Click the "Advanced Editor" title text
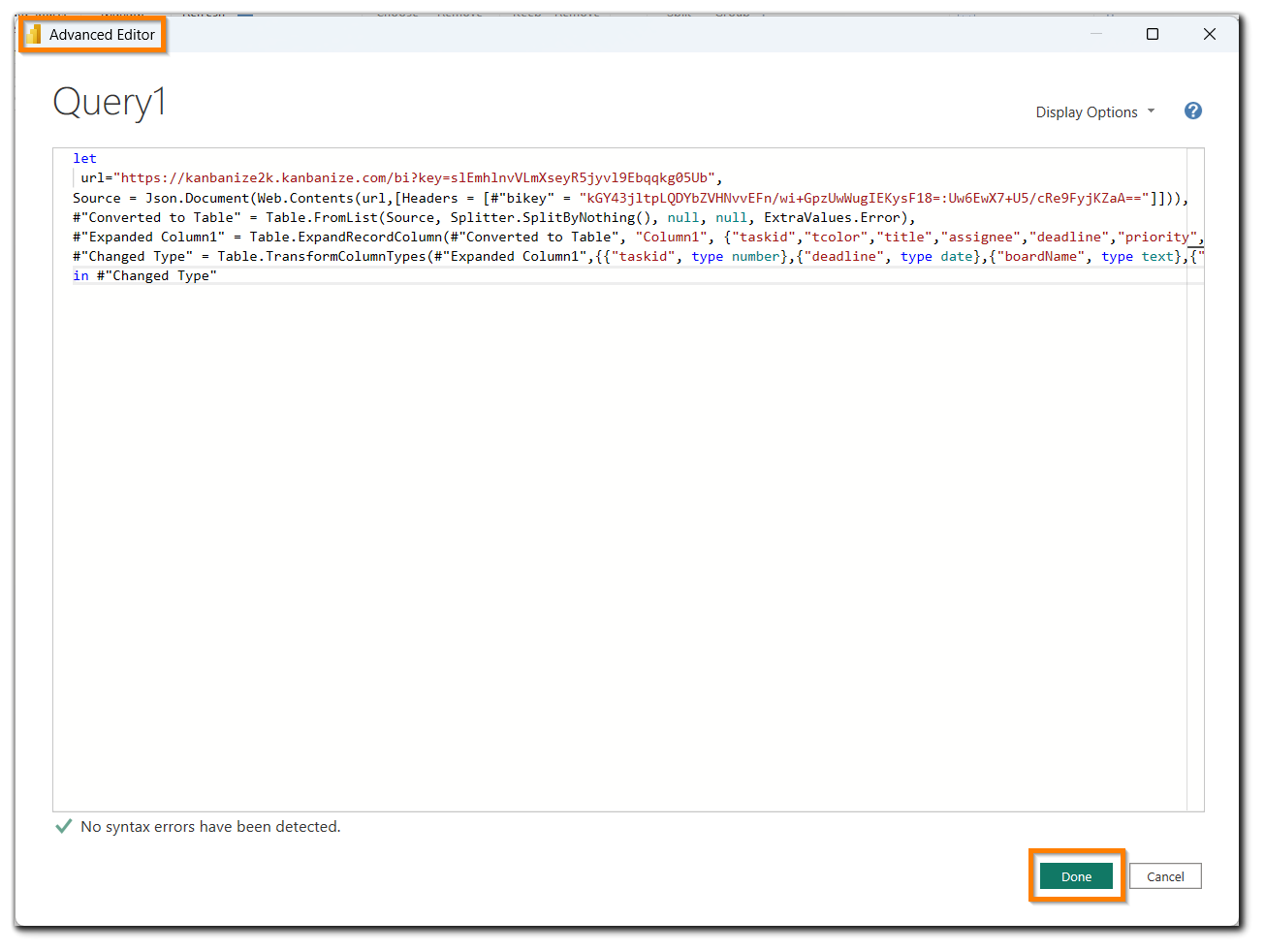Image resolution: width=1265 pixels, height=952 pixels. (102, 35)
